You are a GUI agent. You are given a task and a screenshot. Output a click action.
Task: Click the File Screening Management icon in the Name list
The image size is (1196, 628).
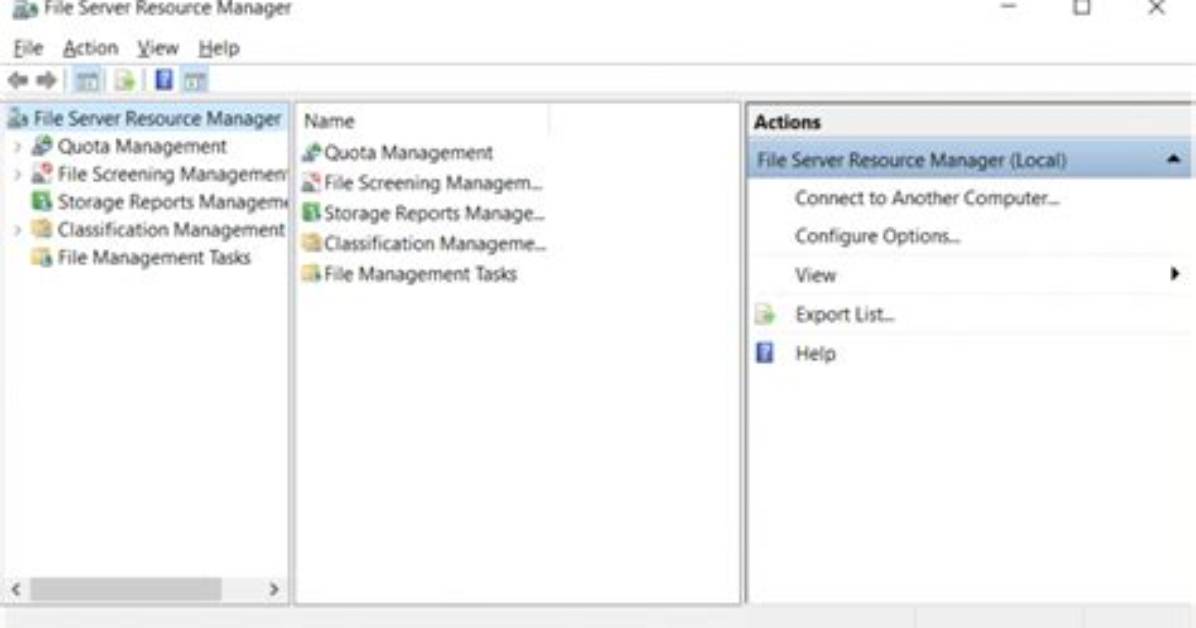click(x=311, y=183)
